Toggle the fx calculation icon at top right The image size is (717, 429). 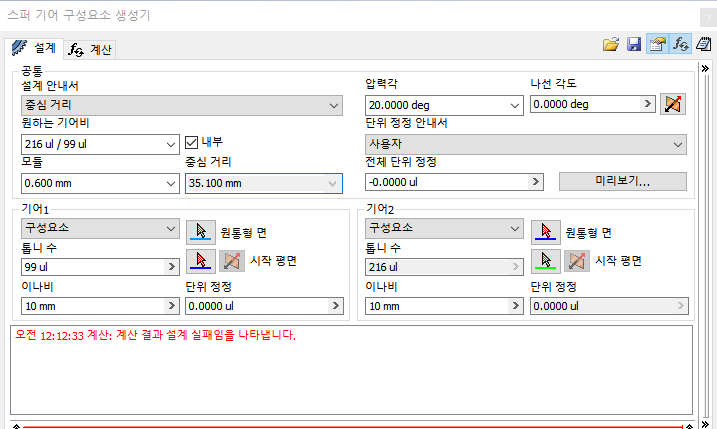(x=680, y=44)
